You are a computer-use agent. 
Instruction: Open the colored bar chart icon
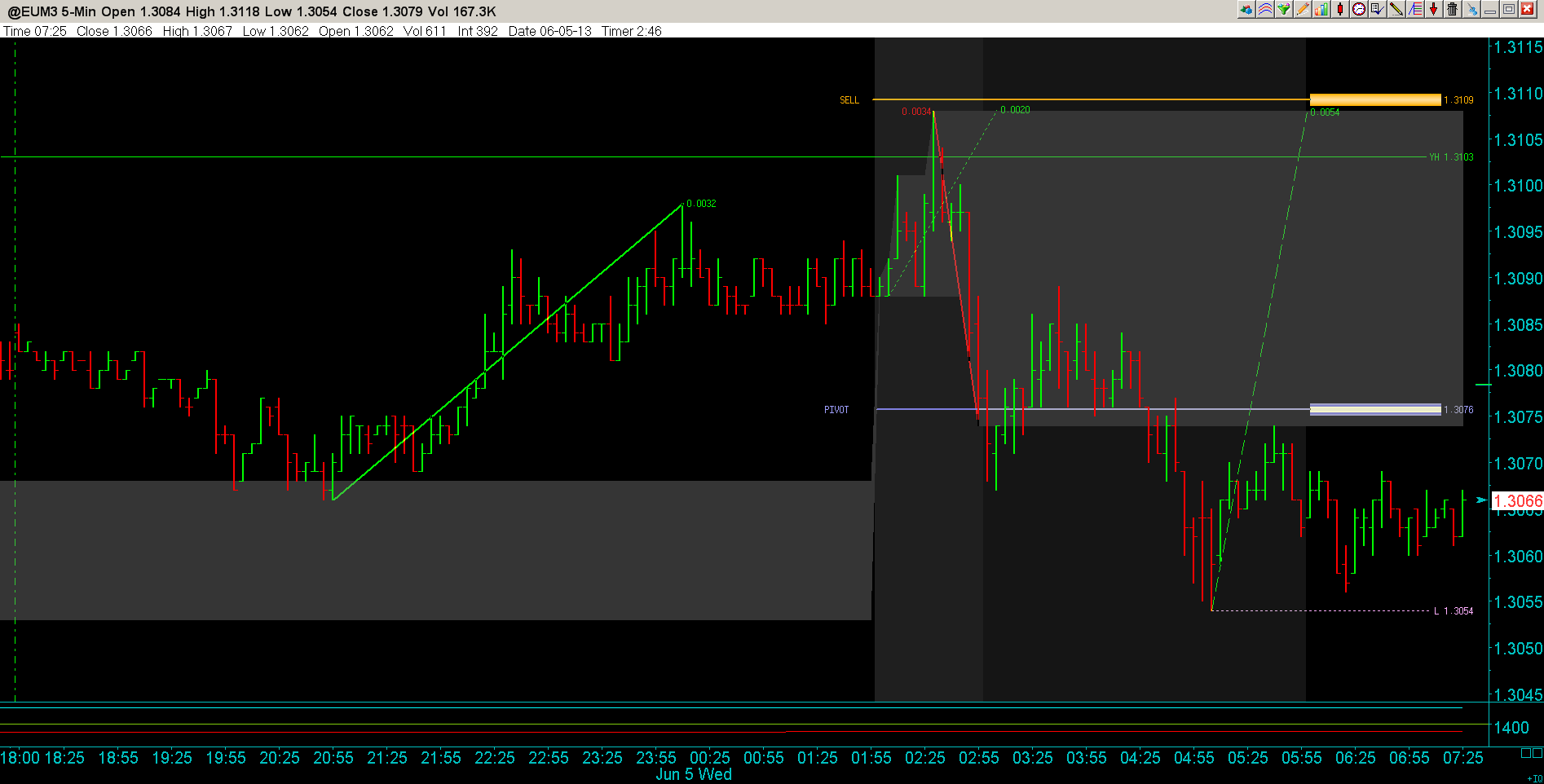click(1321, 10)
